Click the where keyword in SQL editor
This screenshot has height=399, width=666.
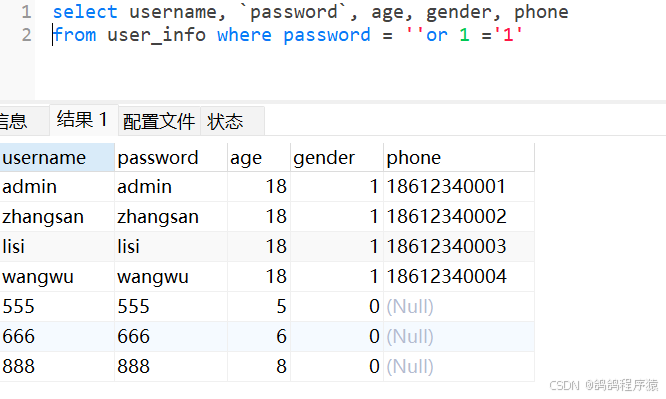244,35
